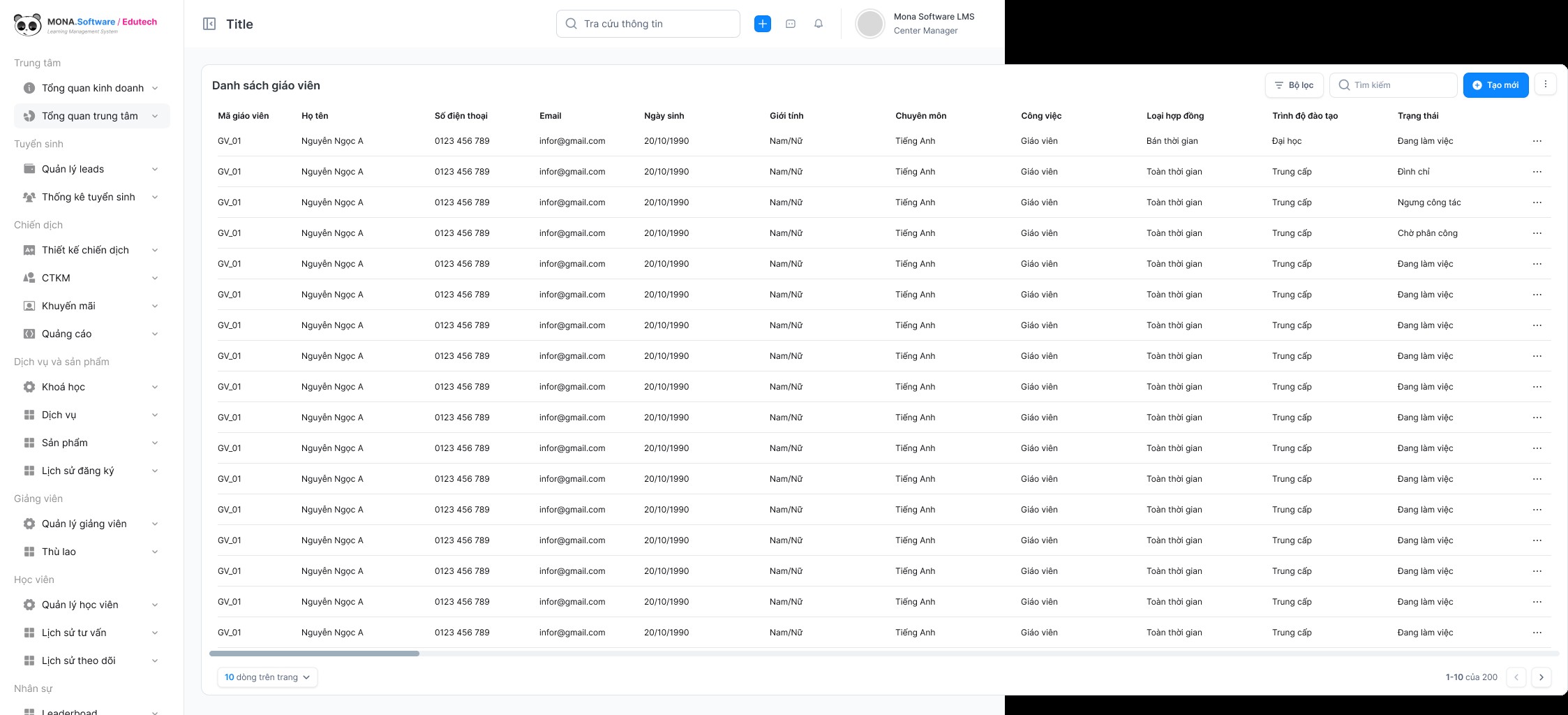
Task: Open the table's vertical three-dot menu
Action: pyautogui.click(x=1545, y=84)
